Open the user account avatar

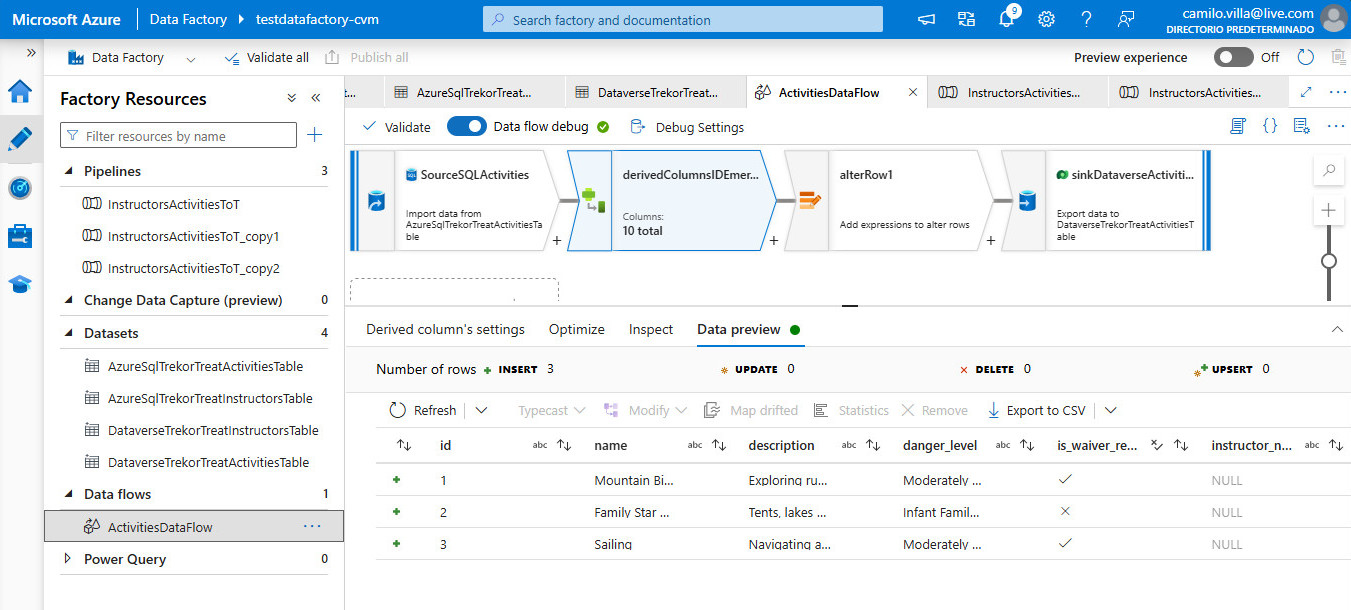[x=1333, y=19]
